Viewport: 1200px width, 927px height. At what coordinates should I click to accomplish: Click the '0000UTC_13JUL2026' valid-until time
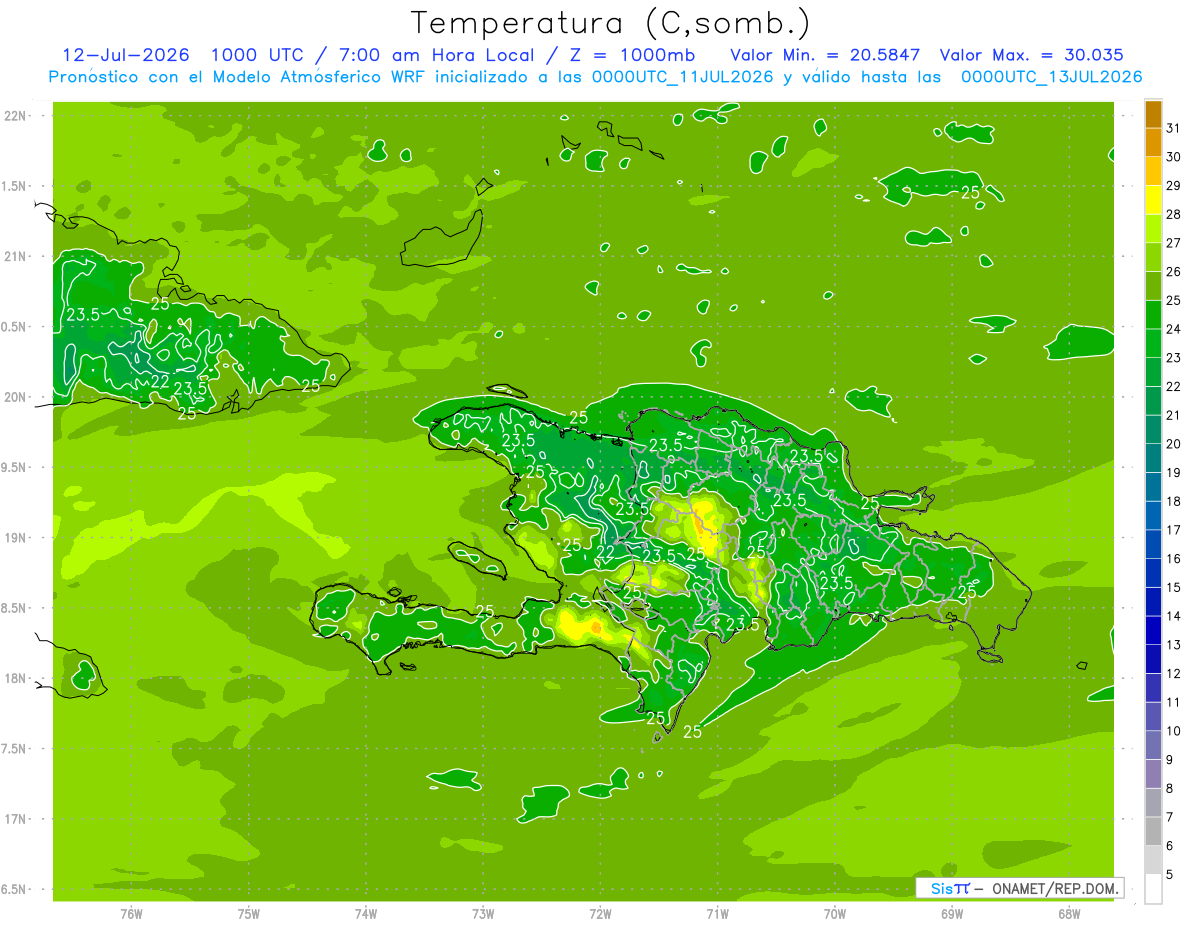(1051, 77)
